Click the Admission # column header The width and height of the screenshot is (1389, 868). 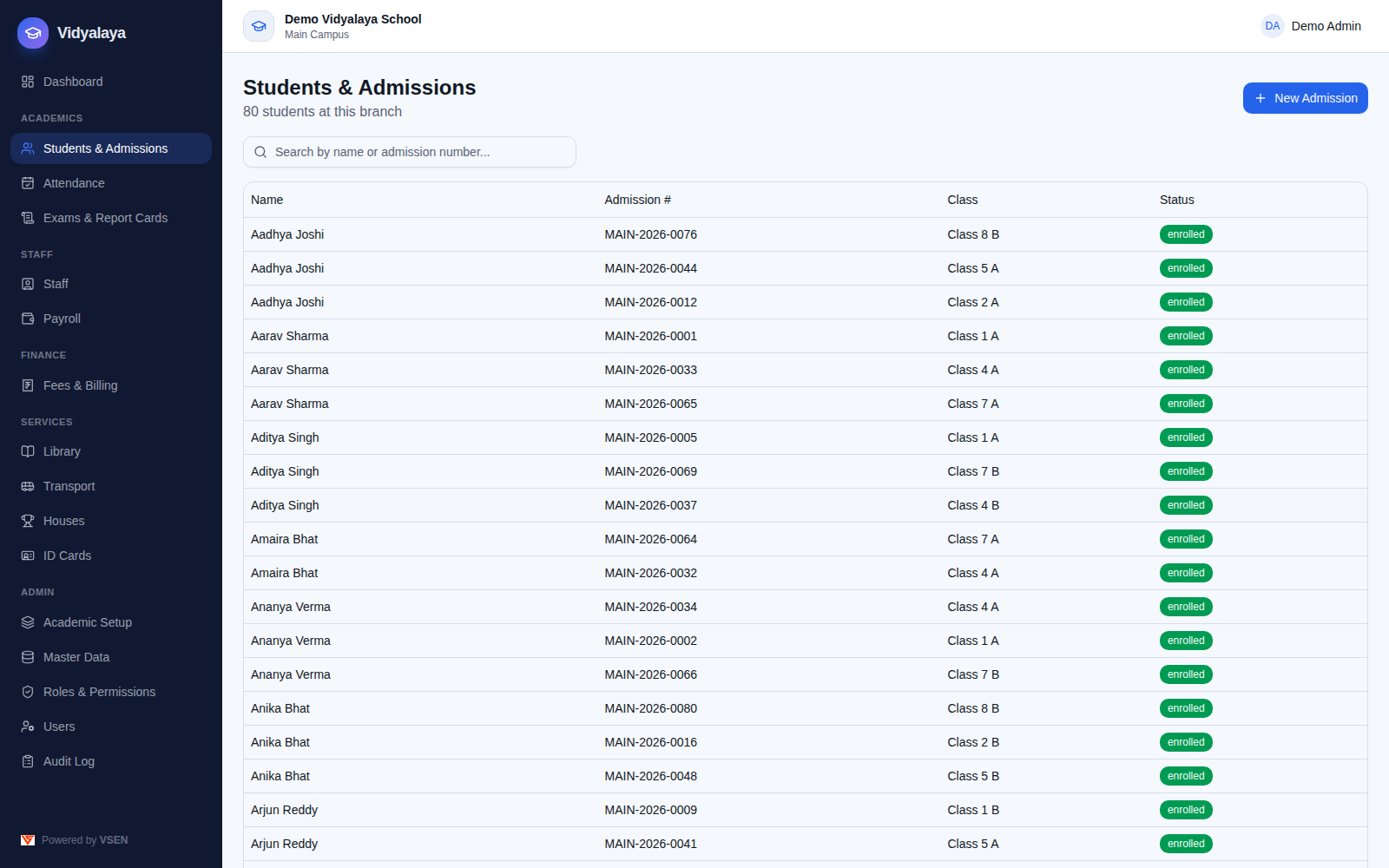[638, 200]
